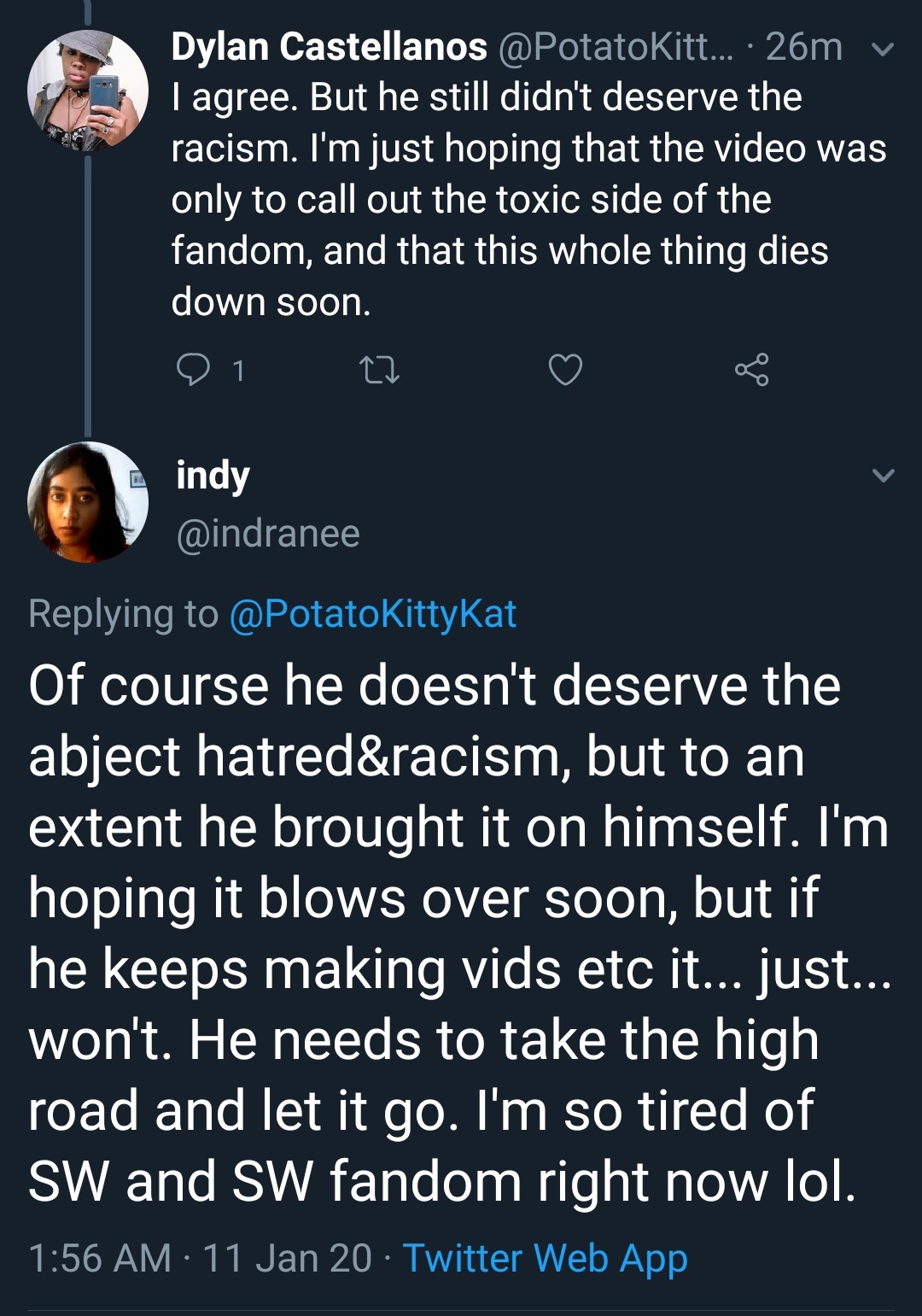The image size is (922, 1316).
Task: Open Dylan Castellanos's profile picture
Action: pyautogui.click(x=87, y=91)
